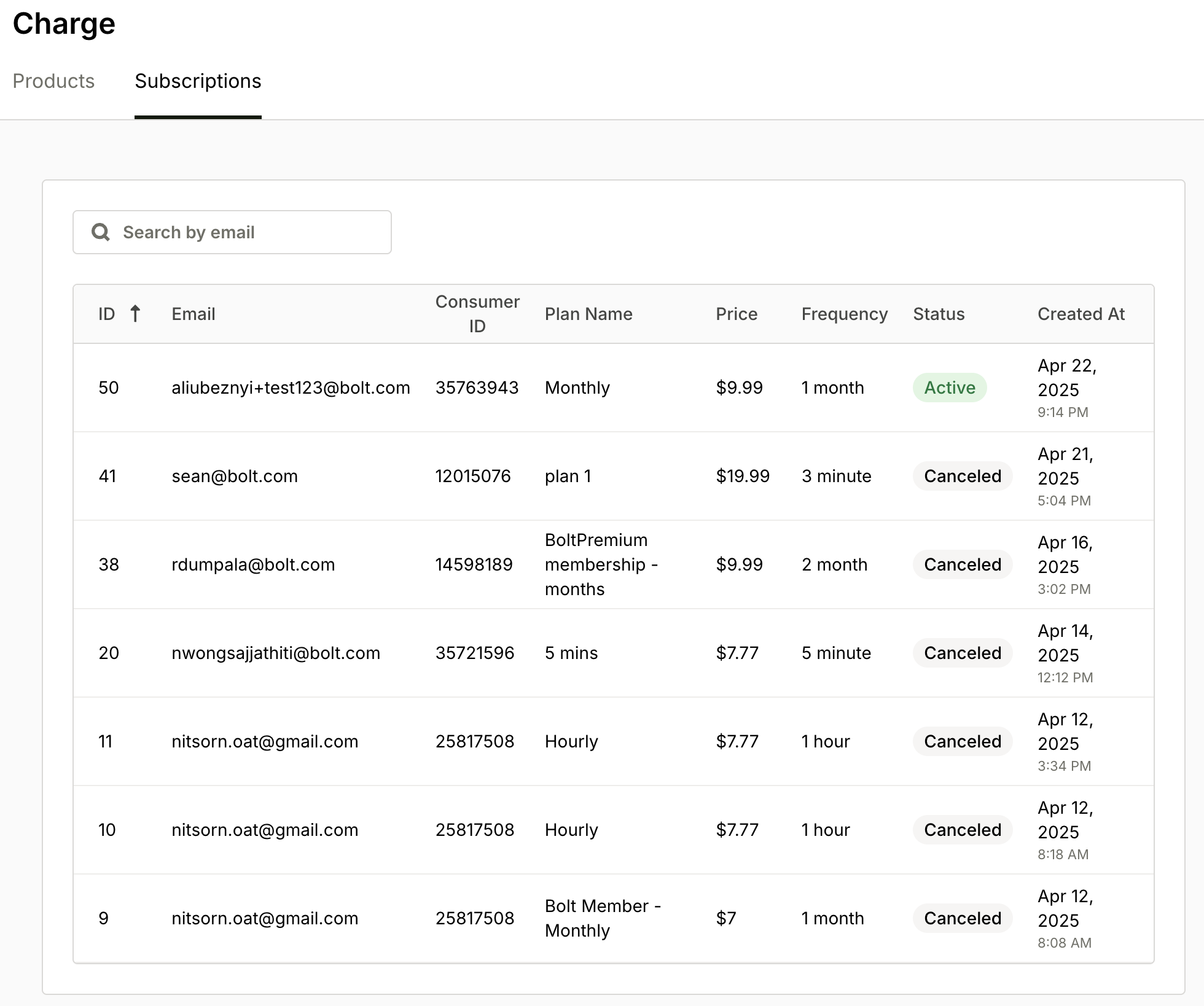Viewport: 1204px width, 1006px height.
Task: Click the Price column header
Action: pos(737,314)
